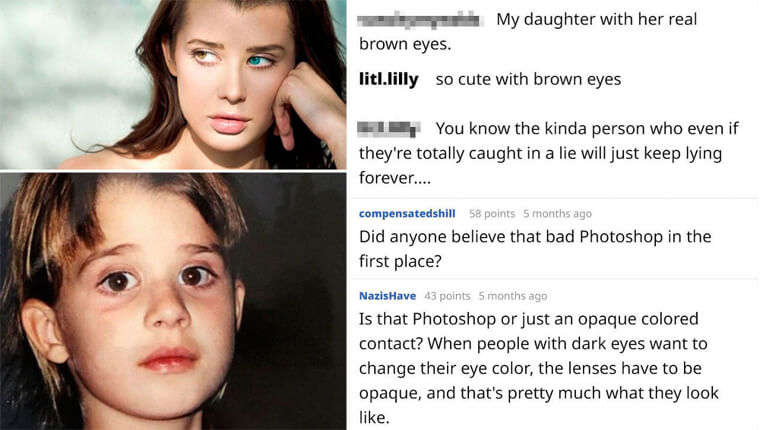Select the 'opaque colored contact' comment text

coord(538,368)
